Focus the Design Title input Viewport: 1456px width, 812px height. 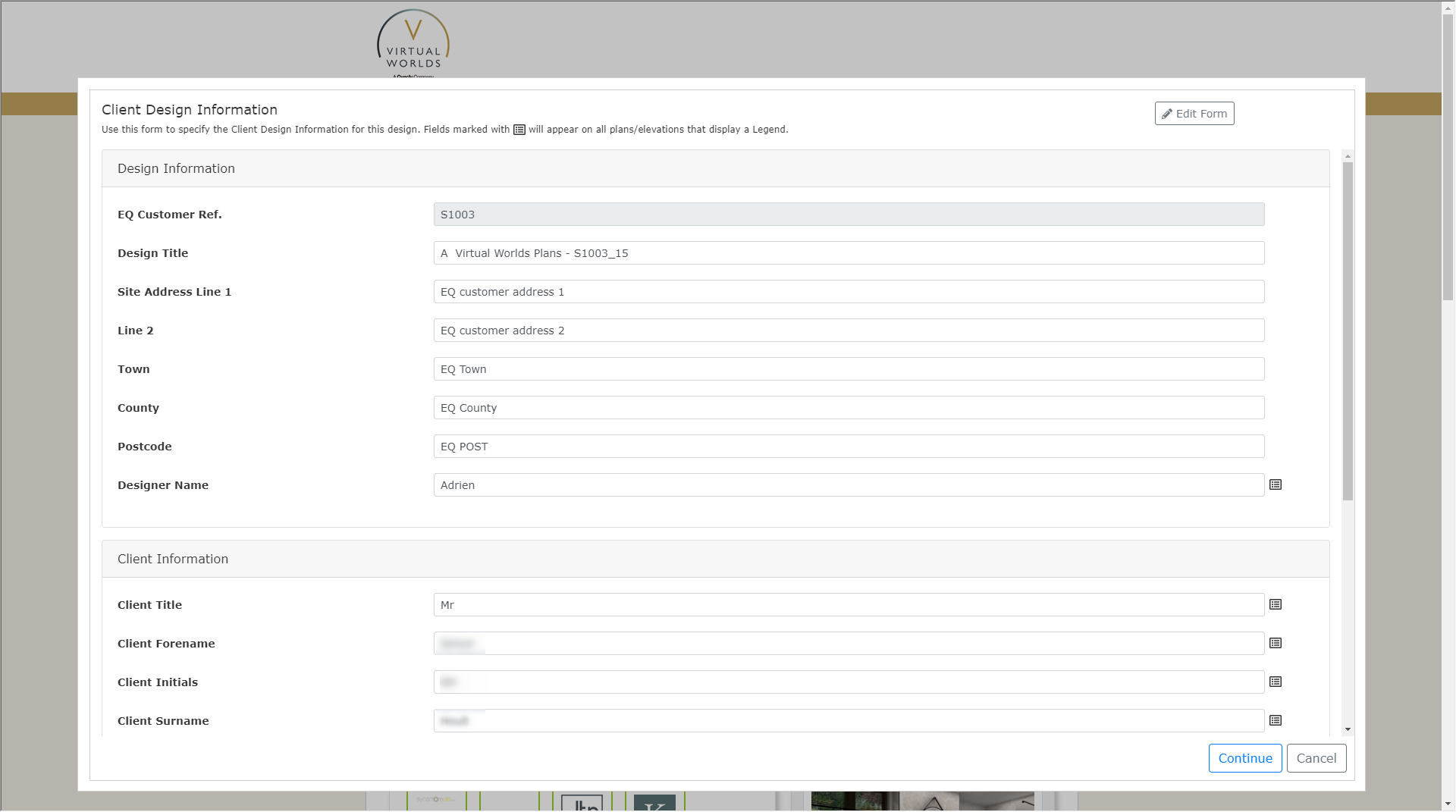point(849,253)
